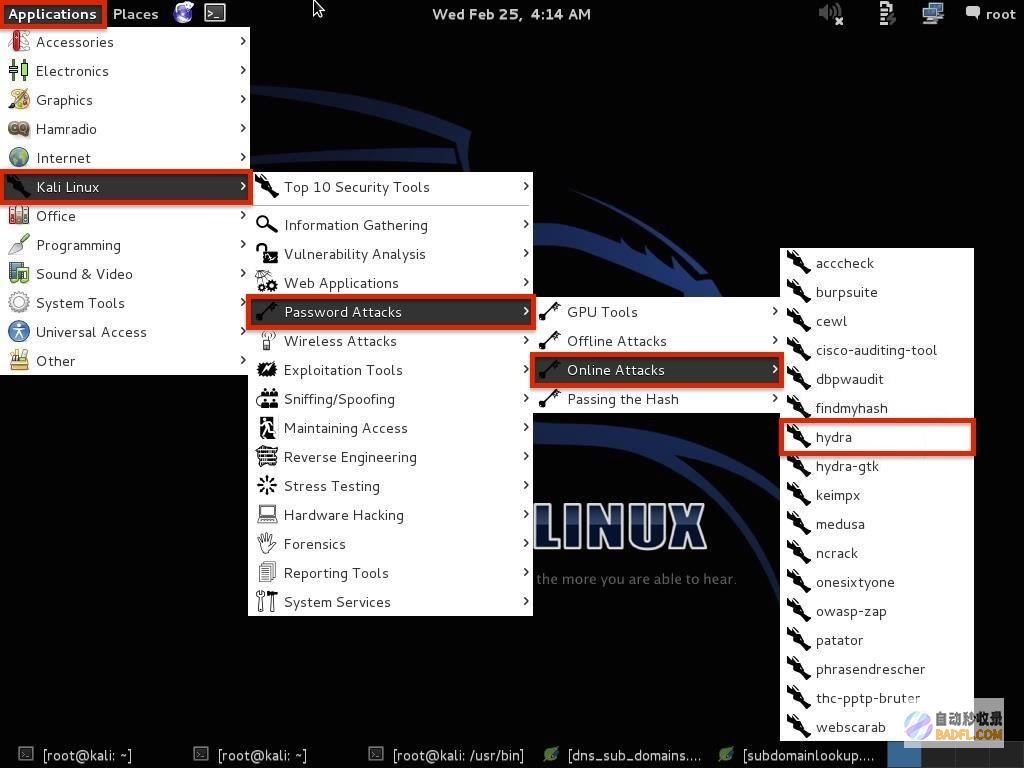
Task: Click the ncrack tool icon
Action: [x=798, y=553]
